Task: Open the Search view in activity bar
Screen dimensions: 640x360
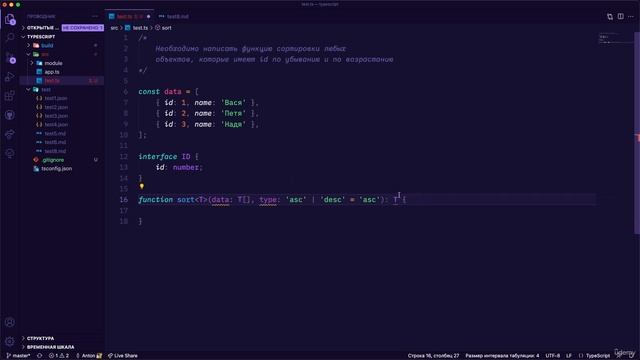Action: click(x=10, y=38)
